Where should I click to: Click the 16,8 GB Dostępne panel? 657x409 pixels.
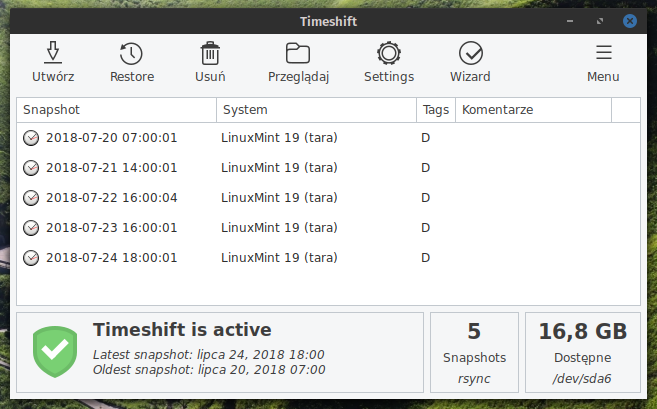583,352
